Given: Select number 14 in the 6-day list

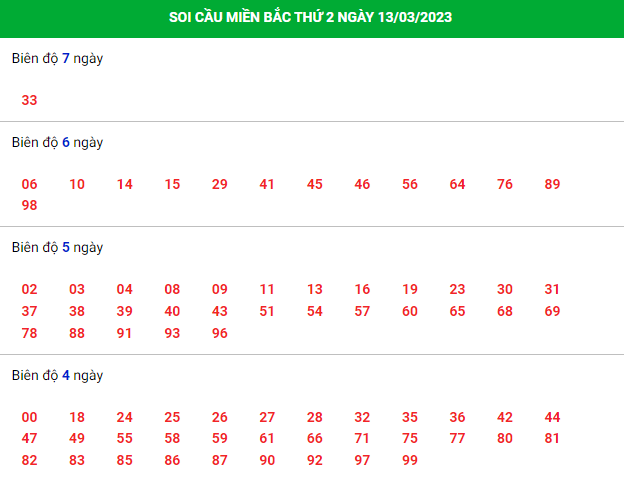Looking at the screenshot, I should pyautogui.click(x=125, y=184).
